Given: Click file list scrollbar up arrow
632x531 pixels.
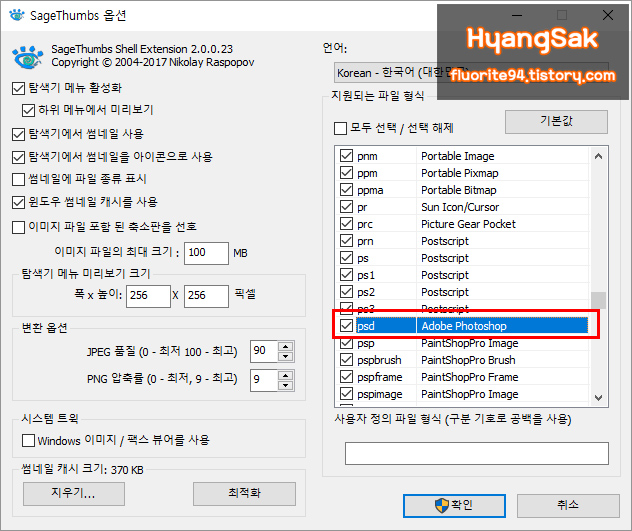Looking at the screenshot, I should (599, 156).
